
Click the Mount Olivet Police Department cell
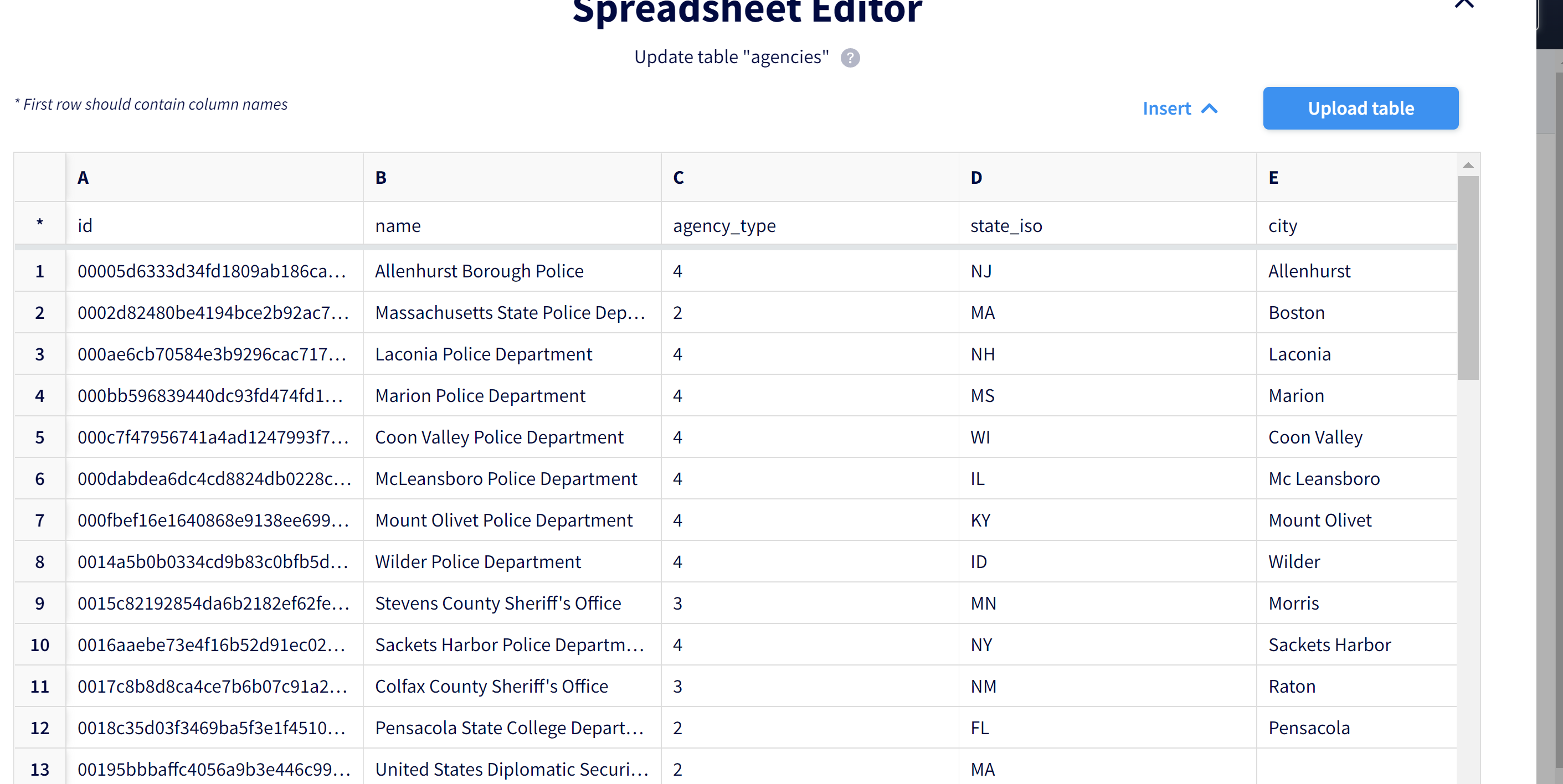(512, 520)
